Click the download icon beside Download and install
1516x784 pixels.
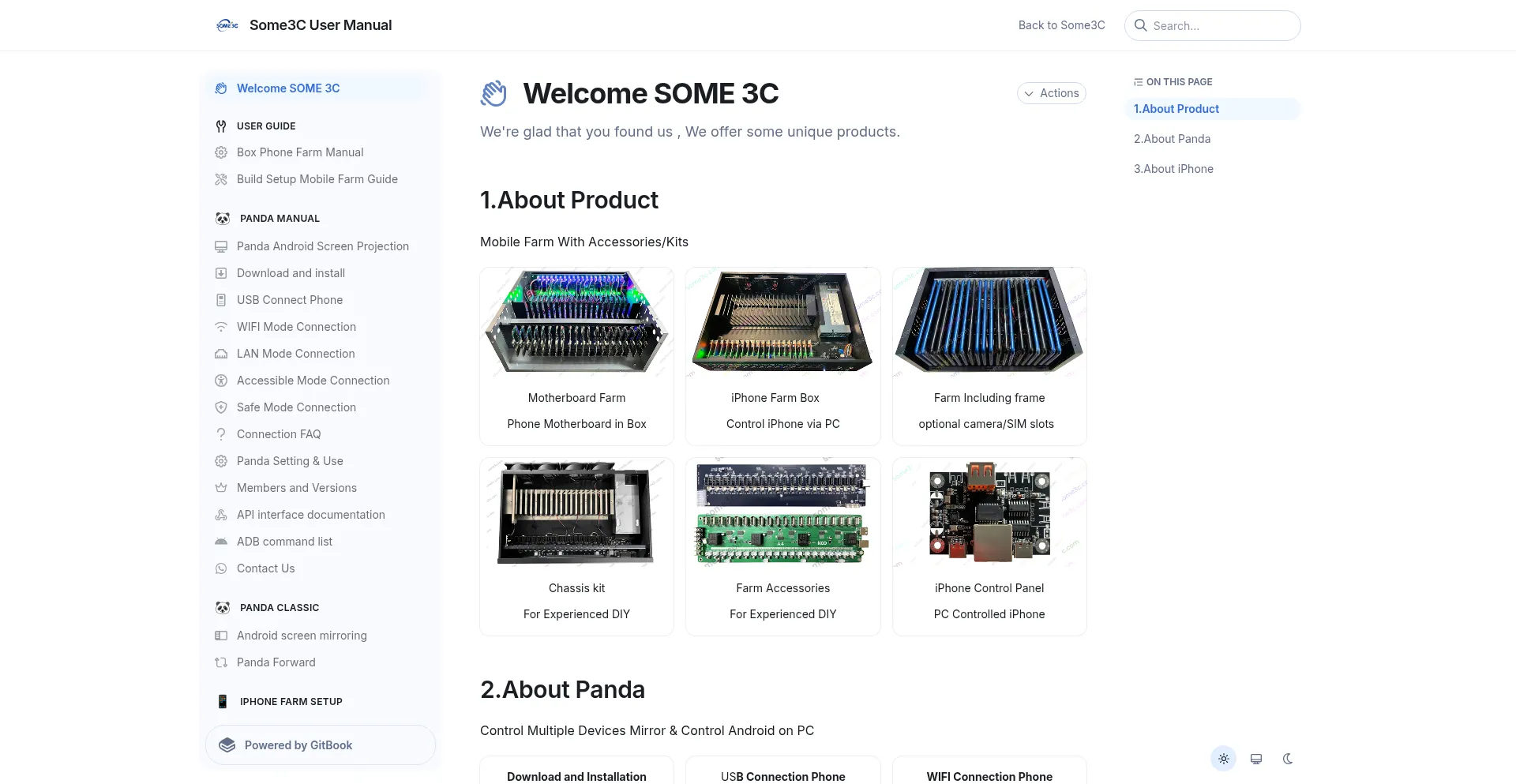221,273
